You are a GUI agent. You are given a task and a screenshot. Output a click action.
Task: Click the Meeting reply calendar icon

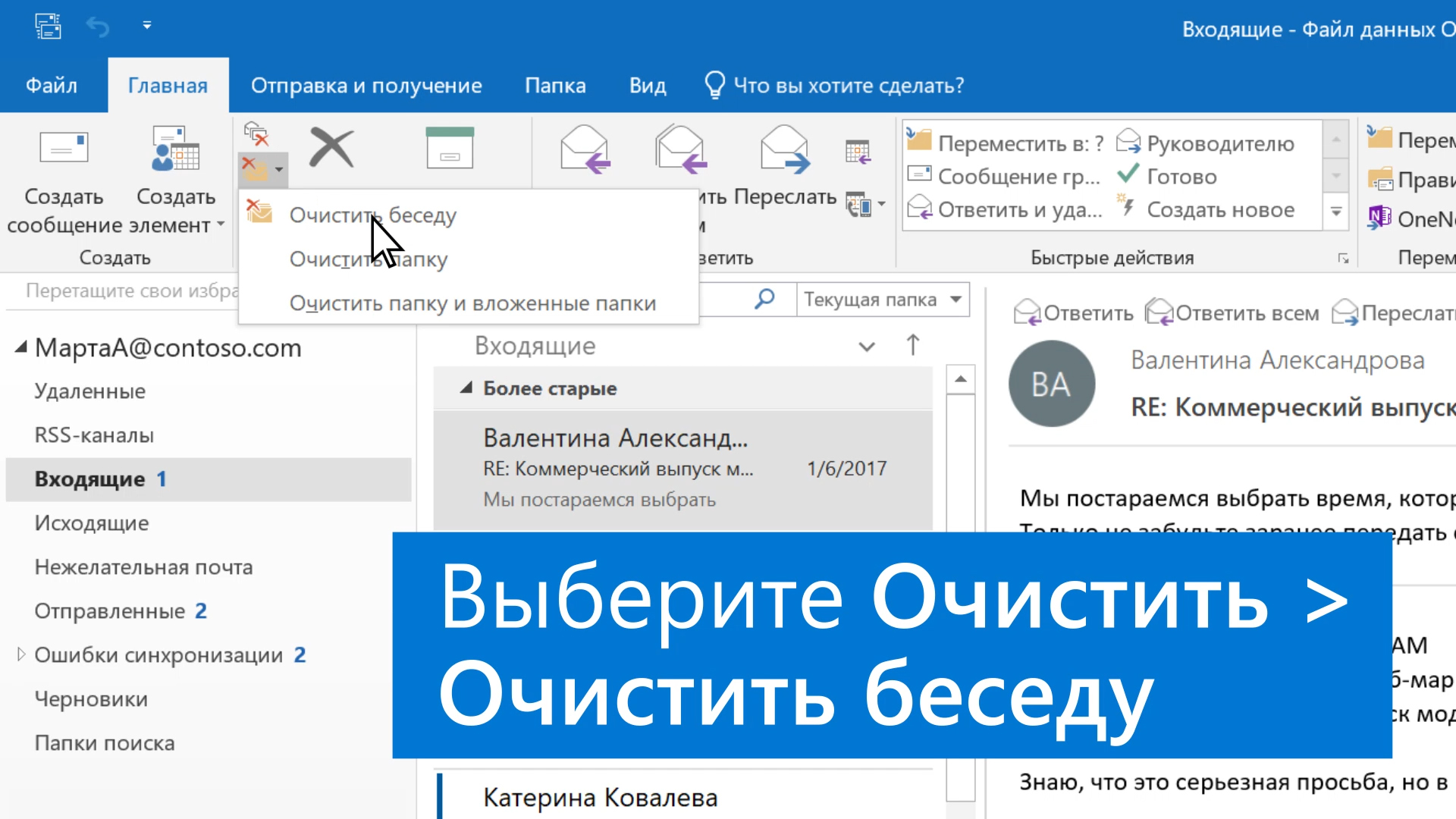[858, 152]
